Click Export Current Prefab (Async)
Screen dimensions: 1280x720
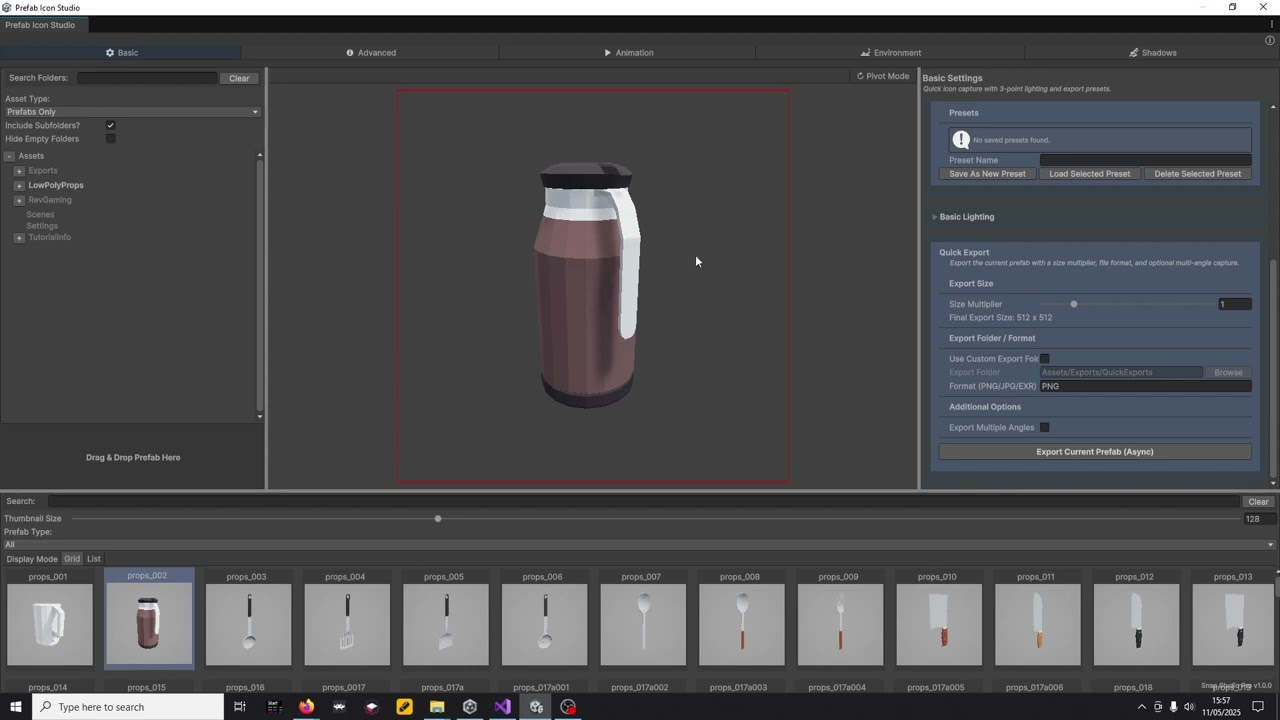[1095, 452]
